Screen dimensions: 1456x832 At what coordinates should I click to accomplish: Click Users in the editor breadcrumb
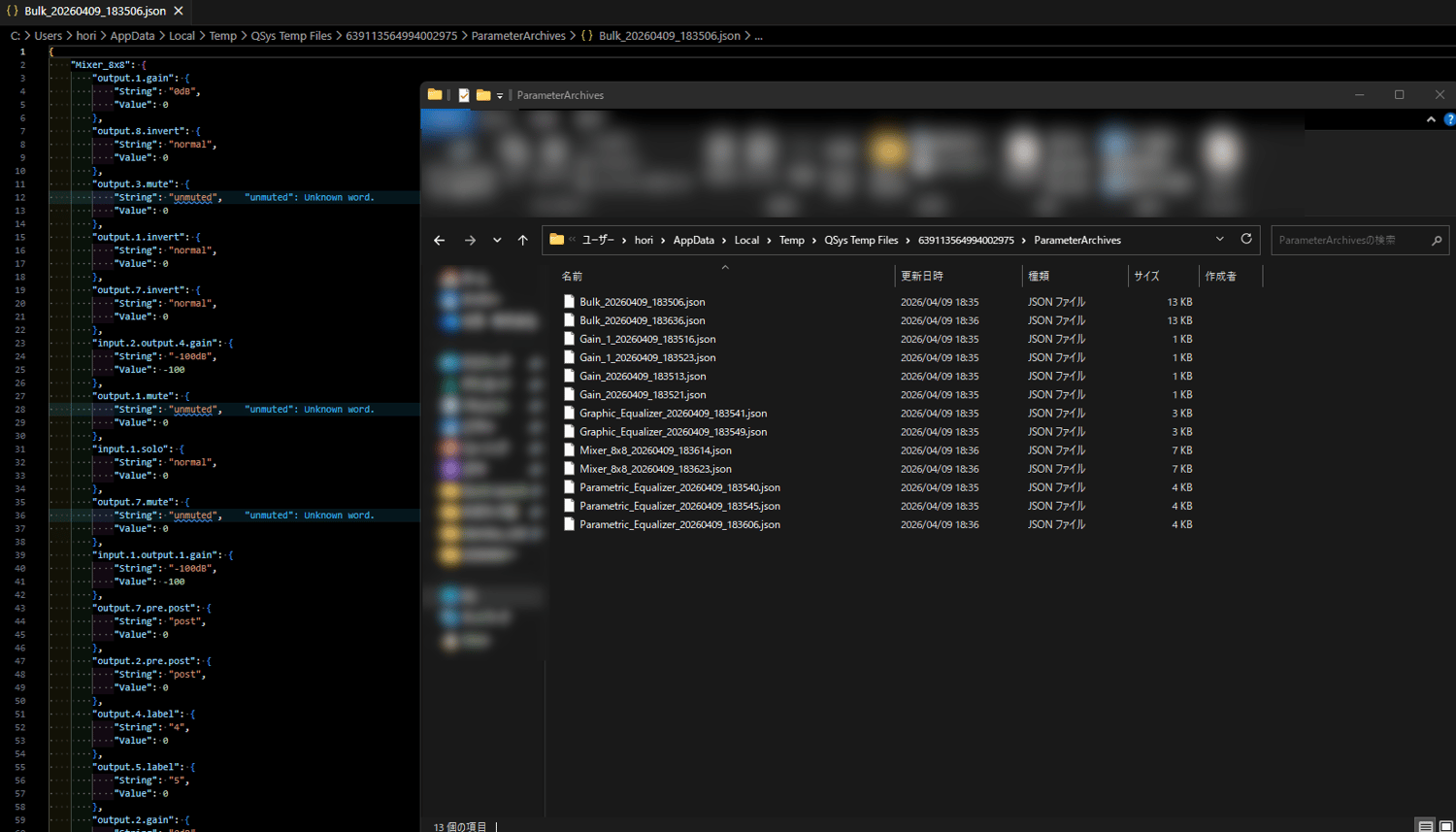[x=49, y=36]
